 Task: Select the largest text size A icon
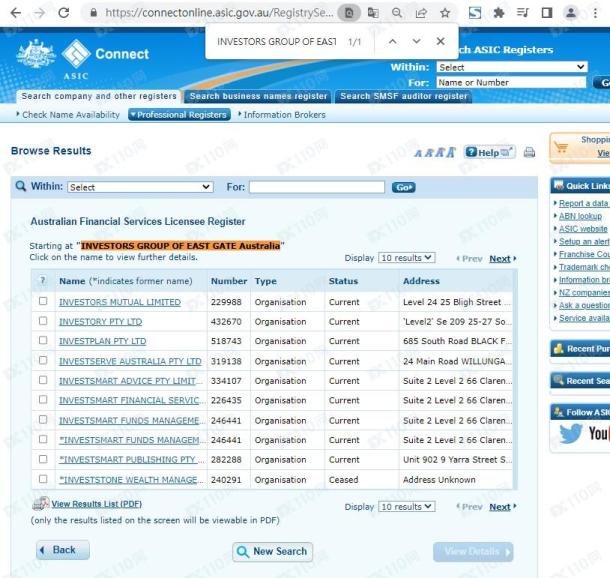point(450,152)
